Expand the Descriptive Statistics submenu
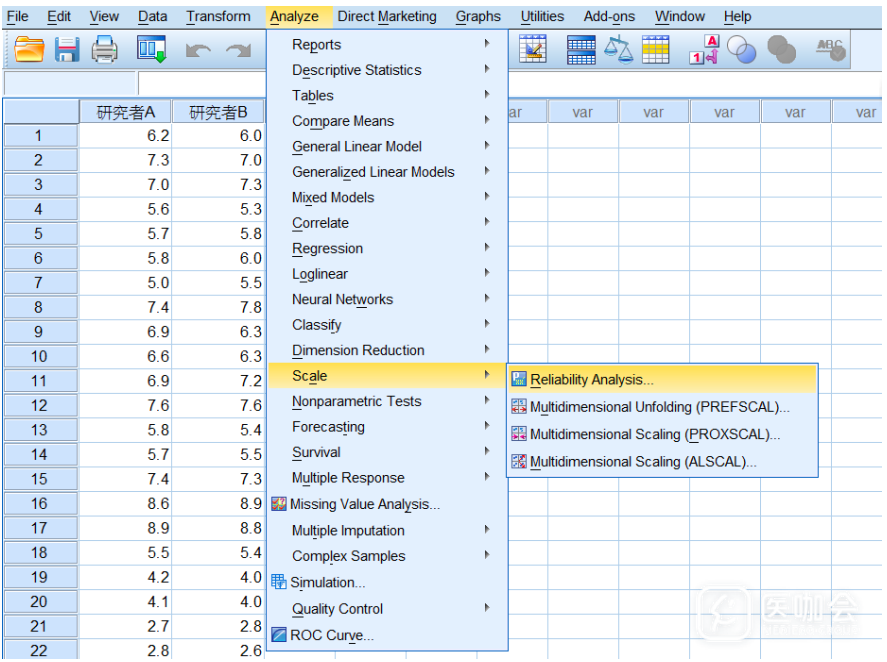The width and height of the screenshot is (887, 662). pos(356,70)
